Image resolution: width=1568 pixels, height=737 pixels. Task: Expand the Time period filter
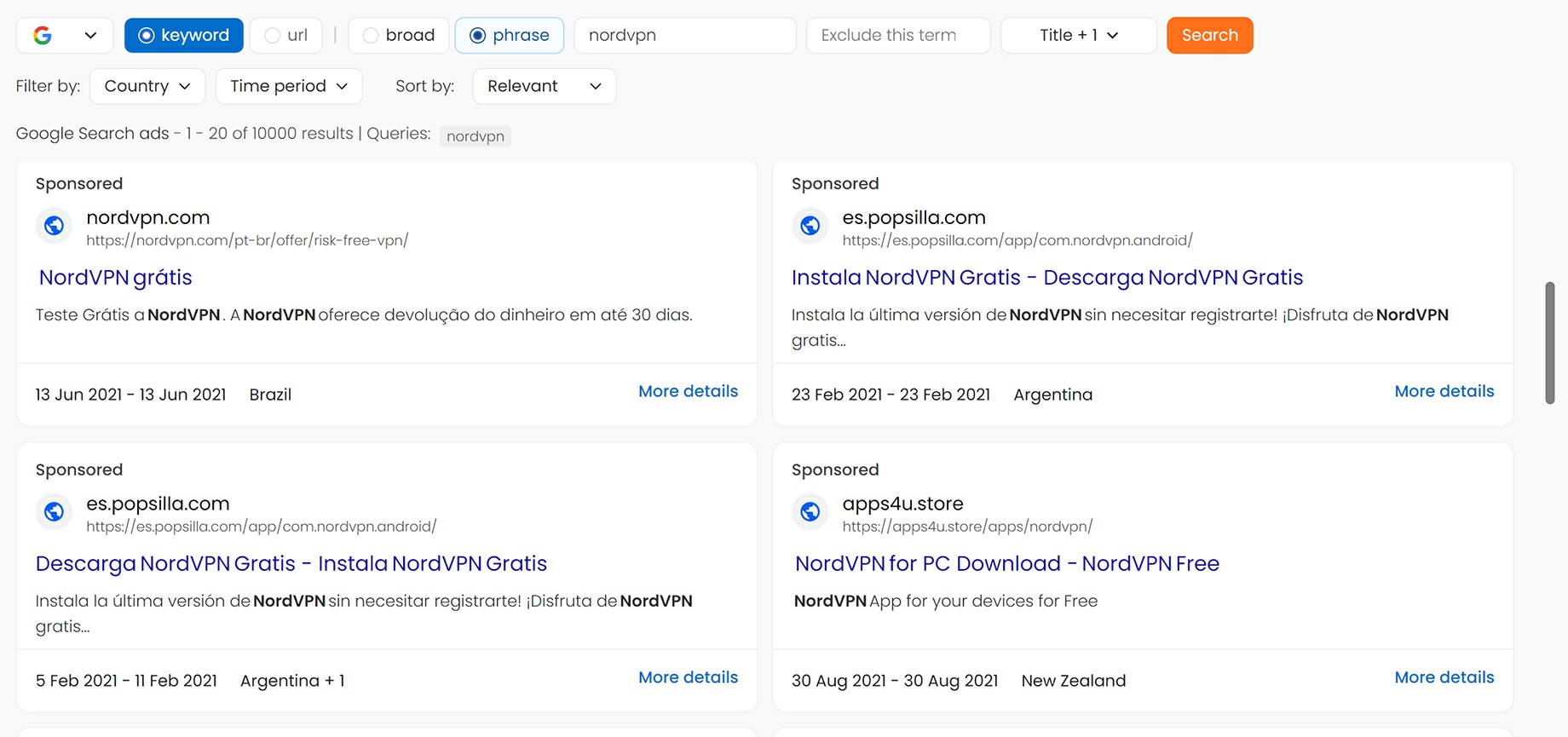[289, 86]
